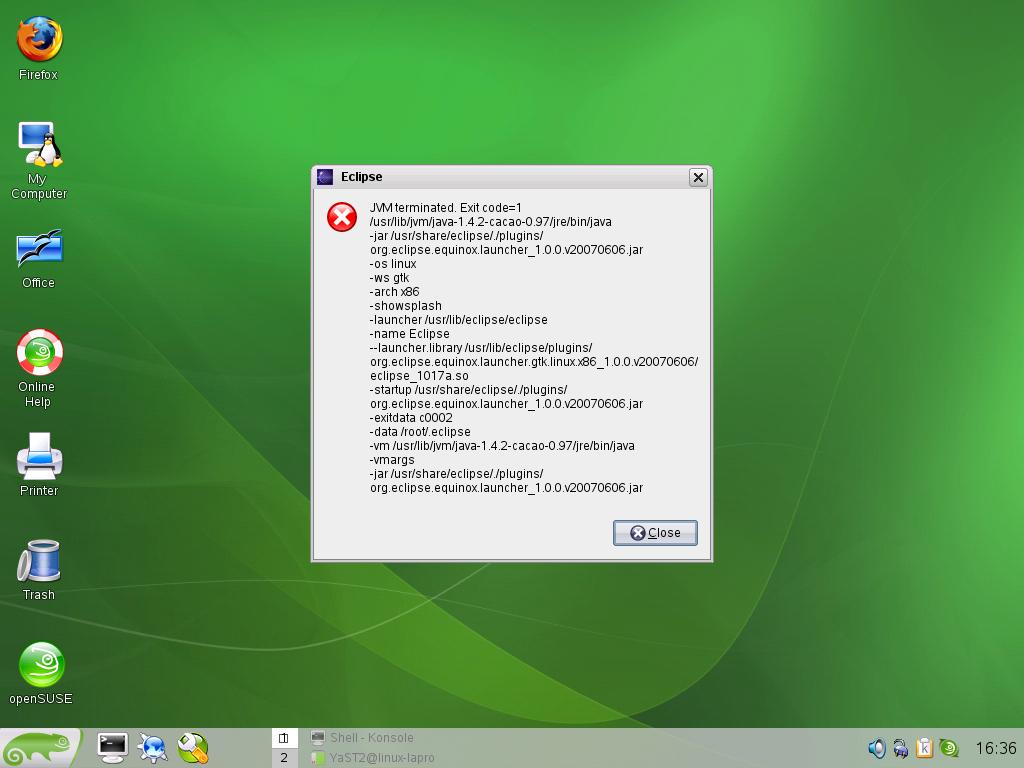This screenshot has height=768, width=1024.
Task: Open the Klipper clipboard tray icon
Action: click(x=924, y=748)
